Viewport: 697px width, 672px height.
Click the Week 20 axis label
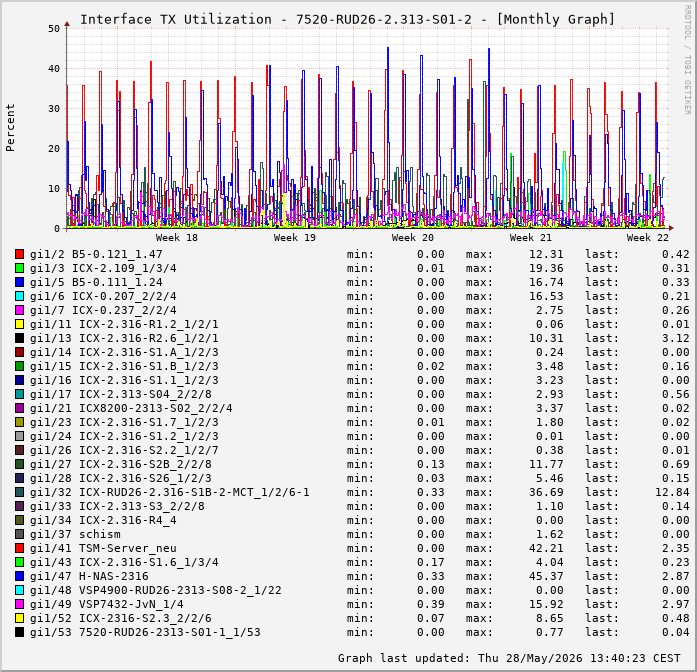[413, 238]
